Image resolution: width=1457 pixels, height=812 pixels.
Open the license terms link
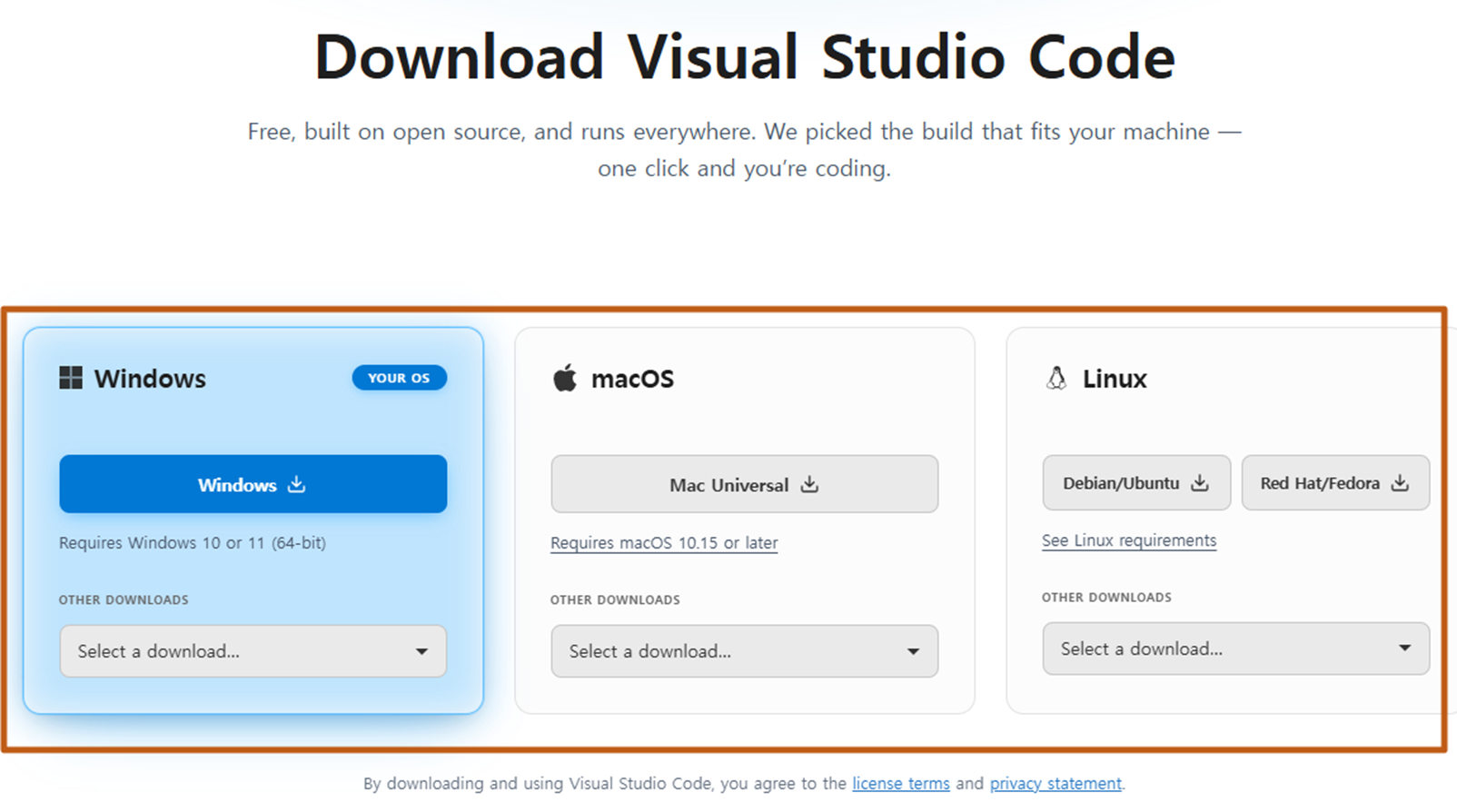(x=901, y=783)
